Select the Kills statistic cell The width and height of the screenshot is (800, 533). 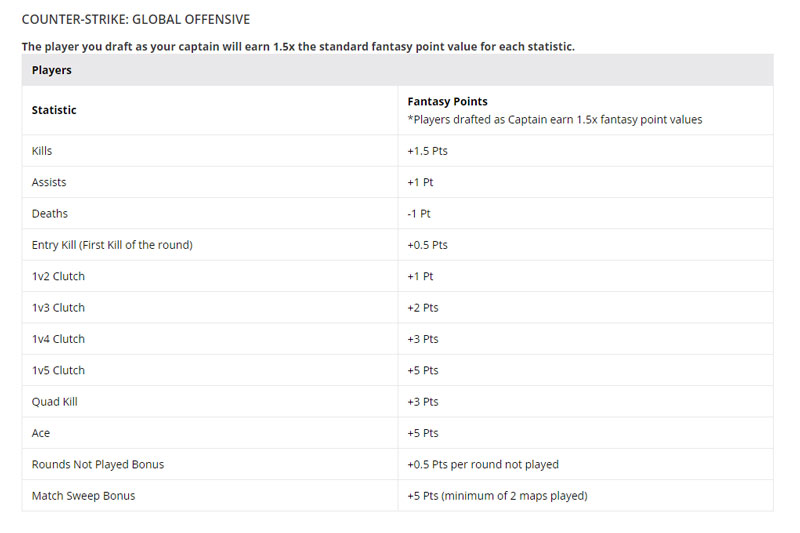42,151
